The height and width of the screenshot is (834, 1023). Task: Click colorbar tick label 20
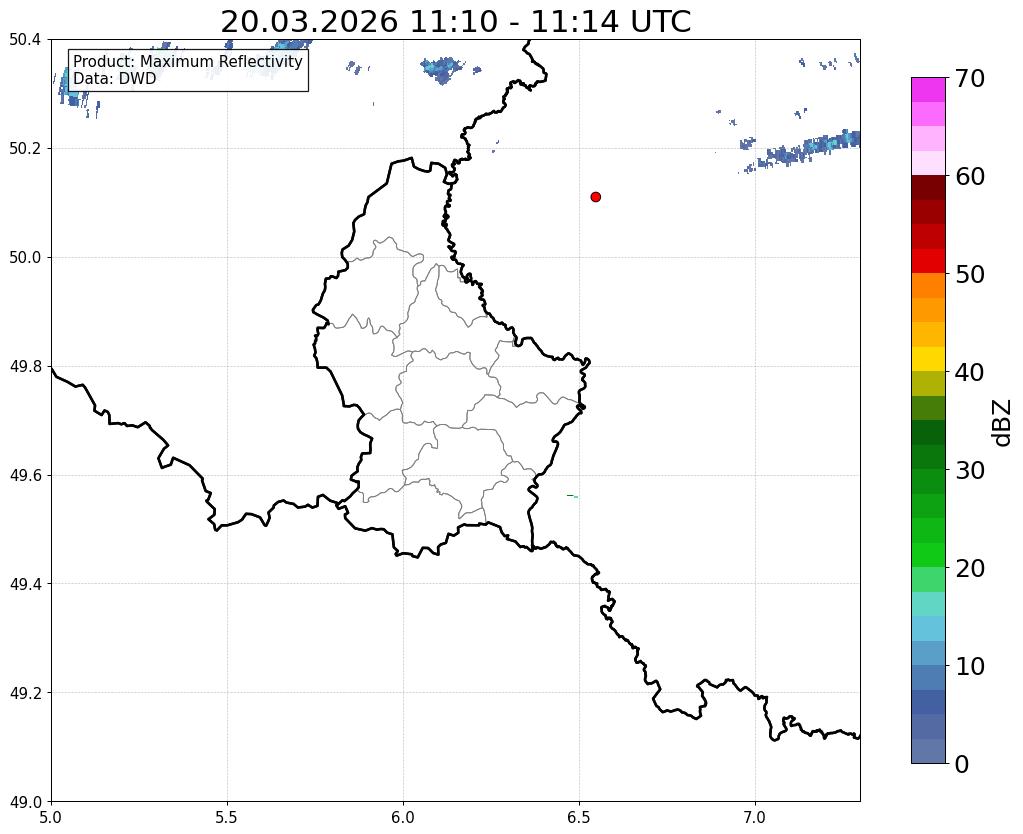pos(970,568)
